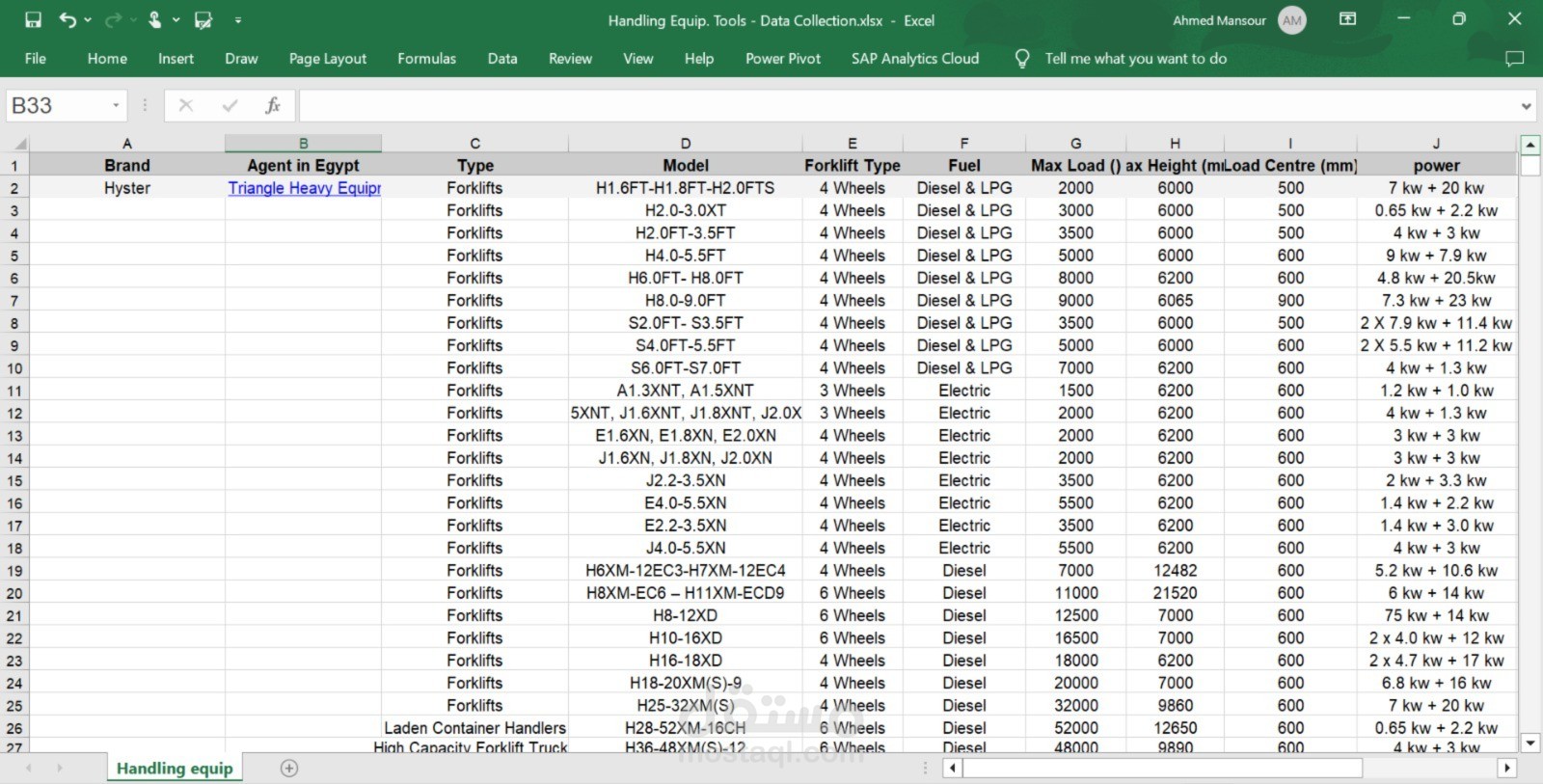Click the horizontal scrollbar right arrow
Screen dimensions: 1543x784
click(1506, 768)
